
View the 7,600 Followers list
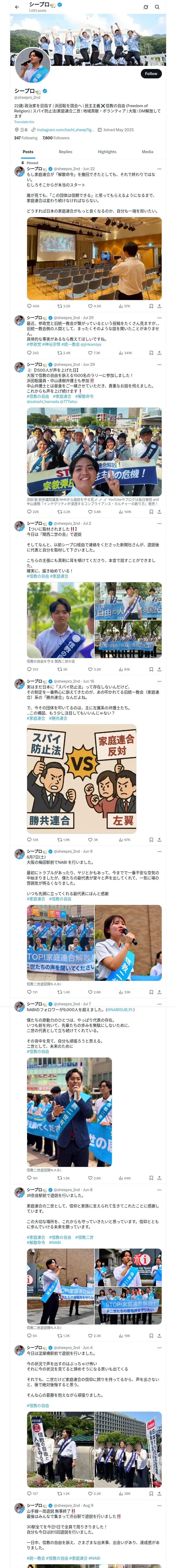pyautogui.click(x=56, y=138)
